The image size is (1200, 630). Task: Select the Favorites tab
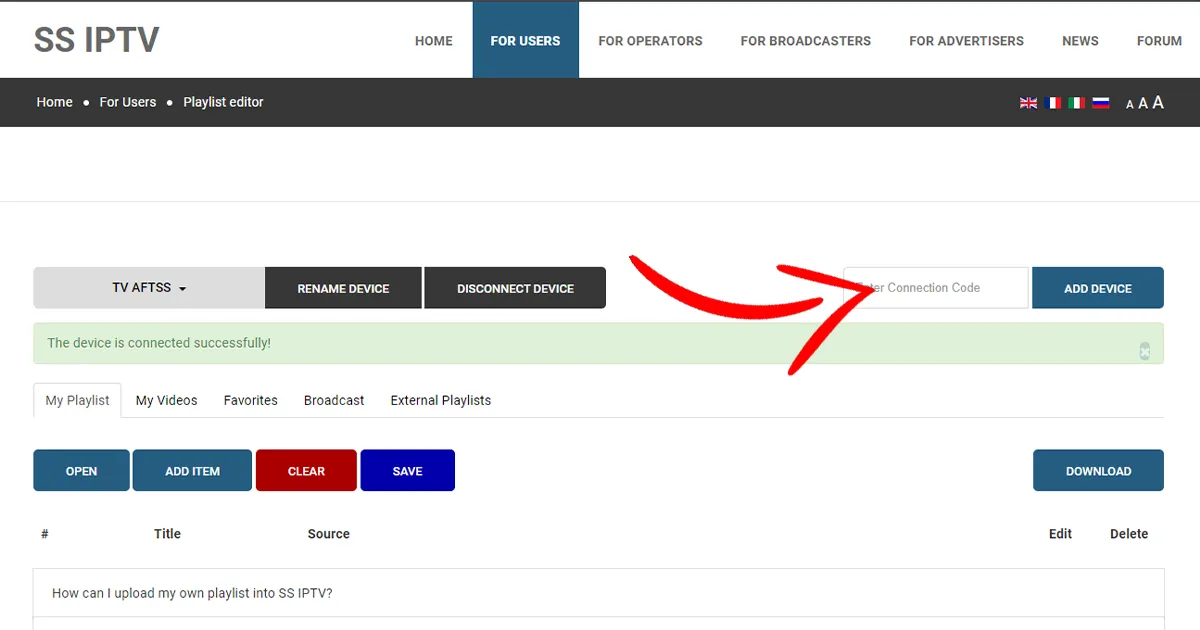pyautogui.click(x=250, y=400)
